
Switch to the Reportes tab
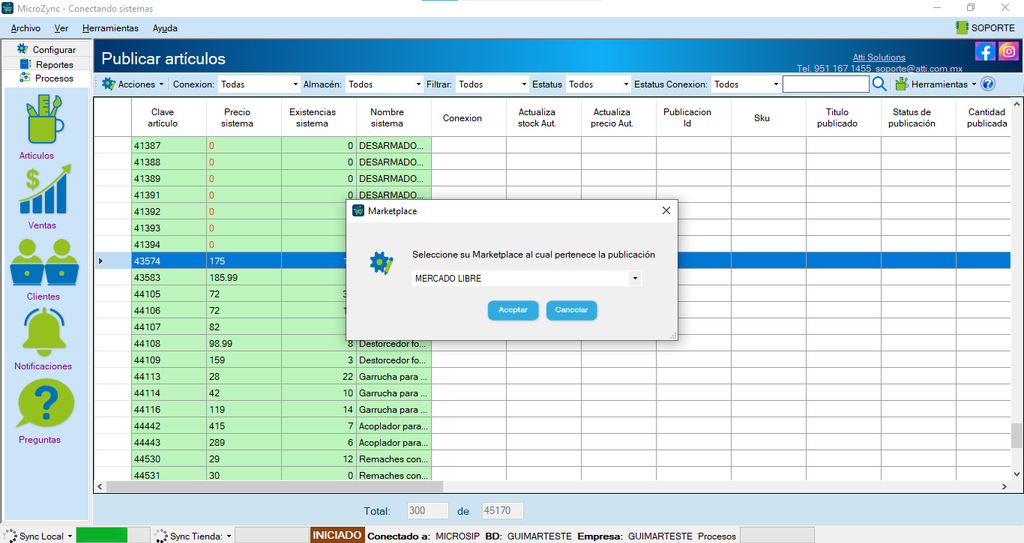click(x=46, y=64)
